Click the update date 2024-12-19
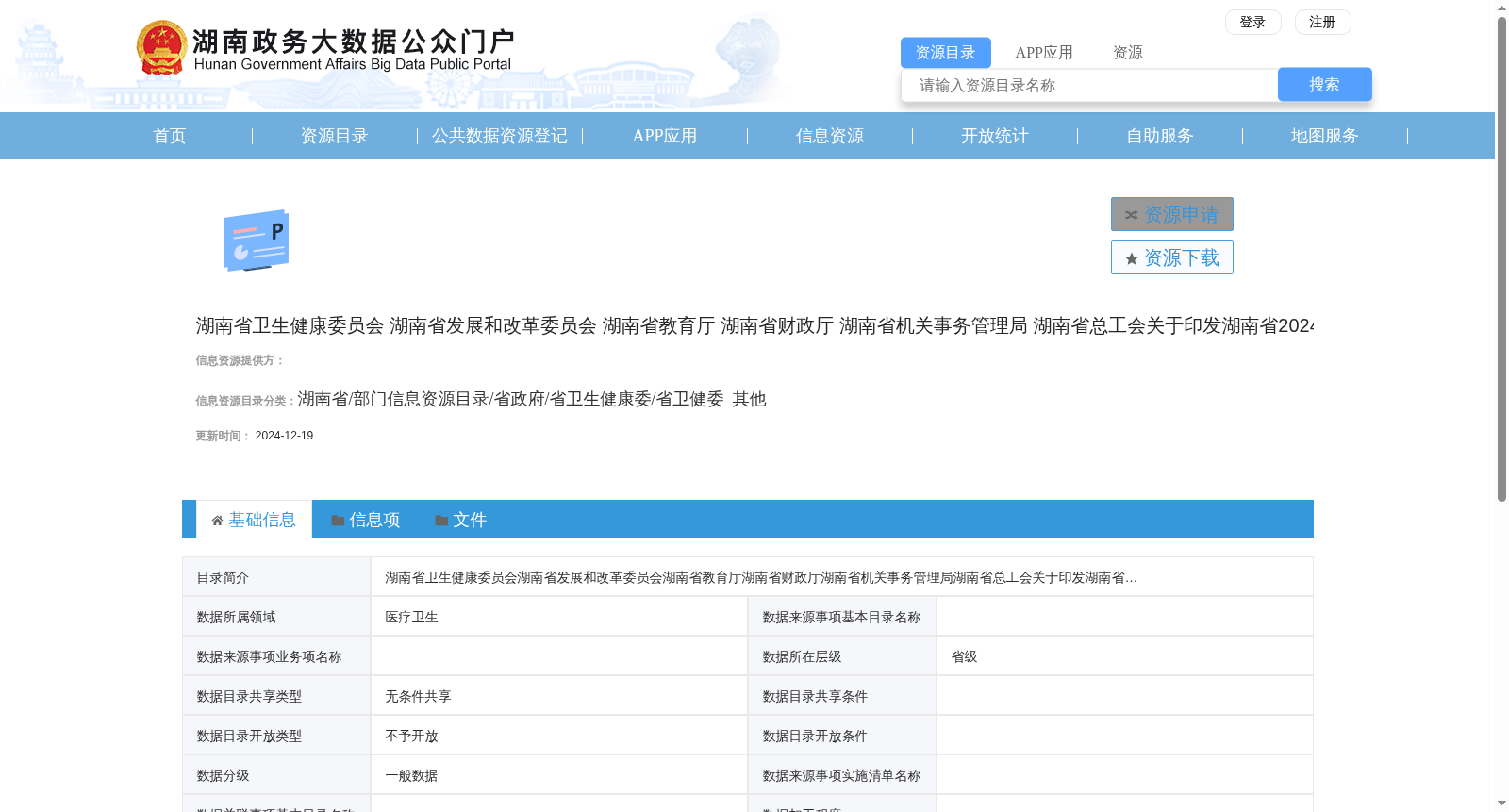 click(x=284, y=436)
